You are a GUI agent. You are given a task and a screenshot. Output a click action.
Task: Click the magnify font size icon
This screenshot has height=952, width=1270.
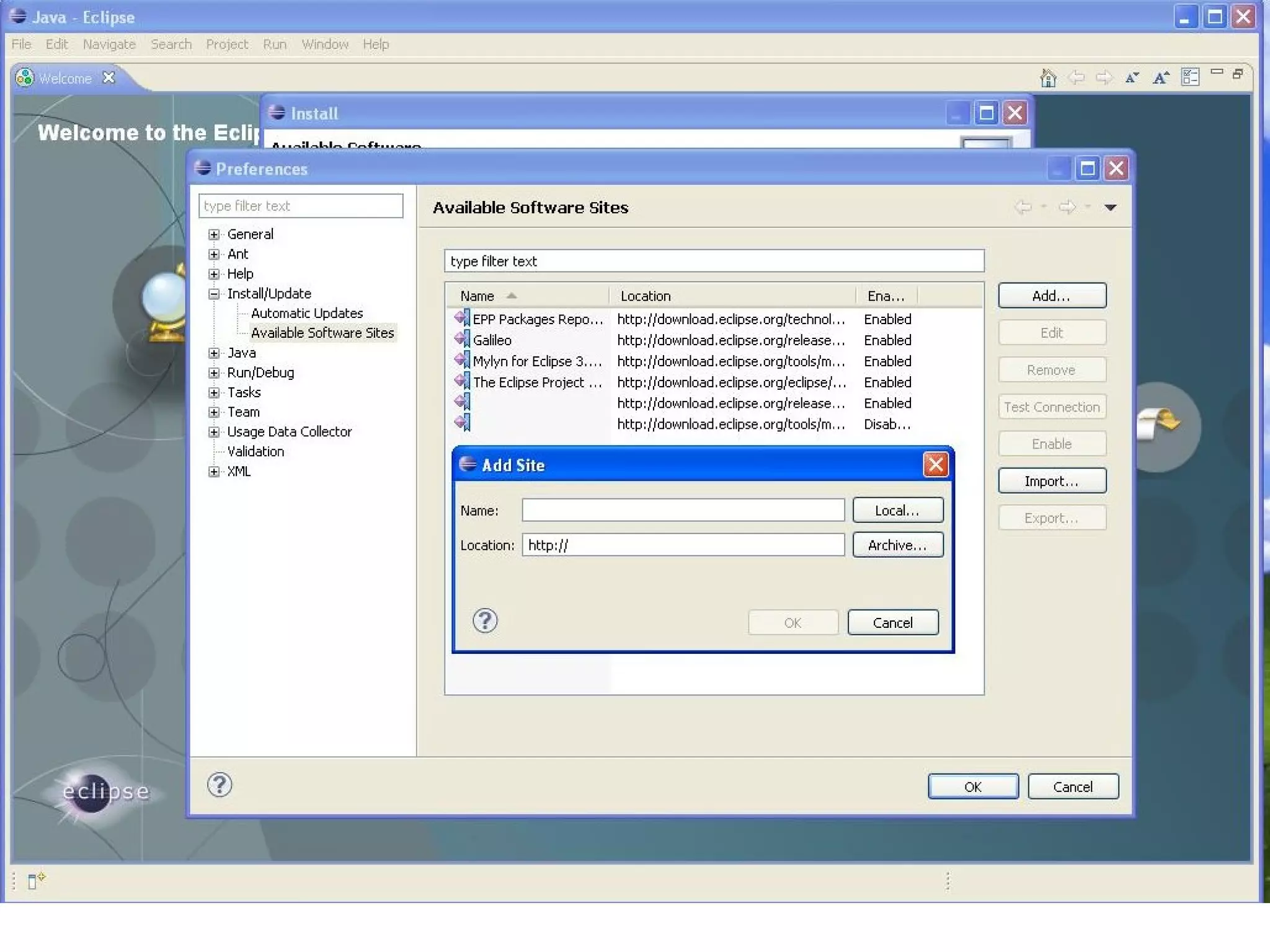pos(1160,77)
